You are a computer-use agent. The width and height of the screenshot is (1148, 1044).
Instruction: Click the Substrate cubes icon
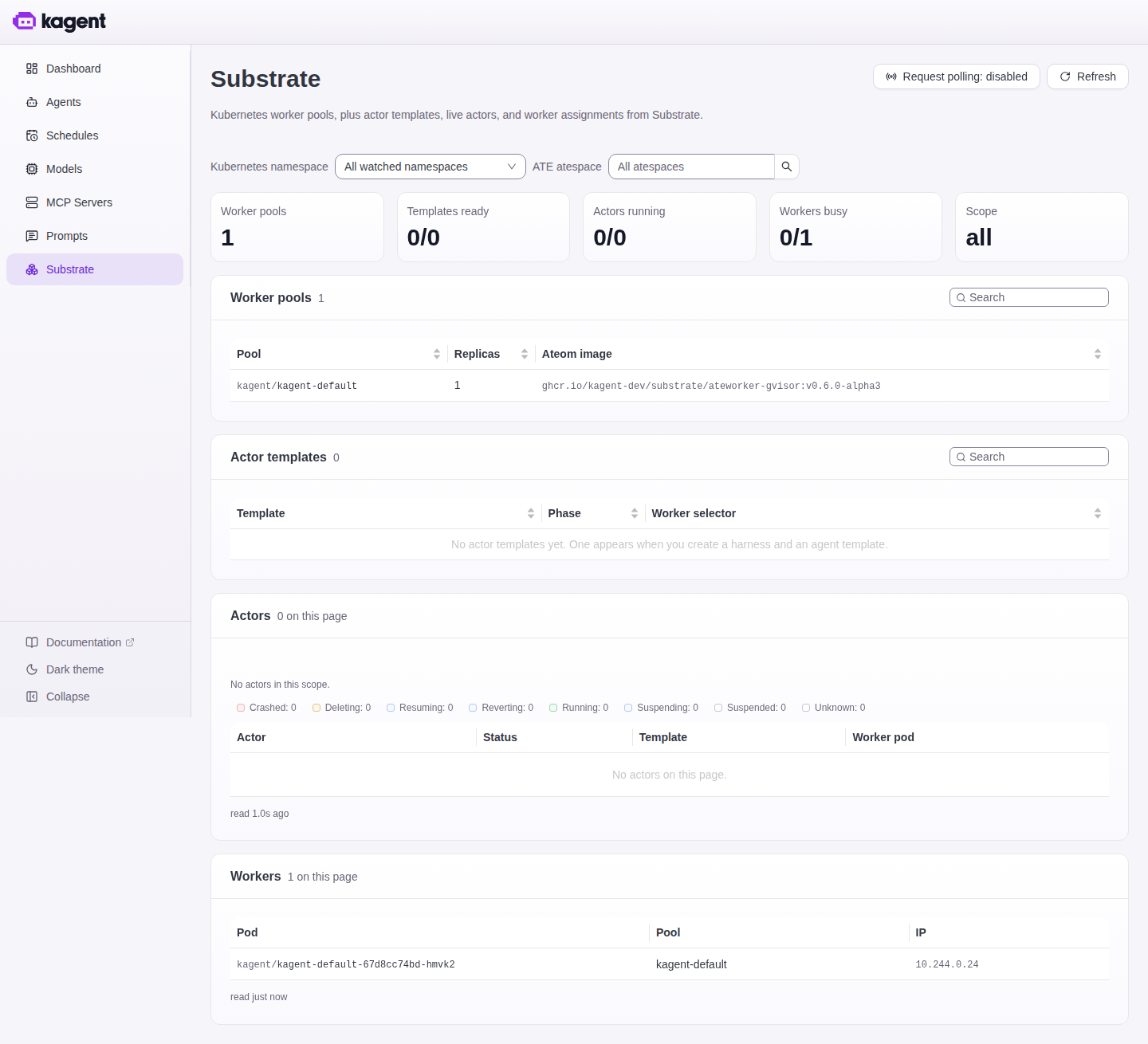(32, 269)
